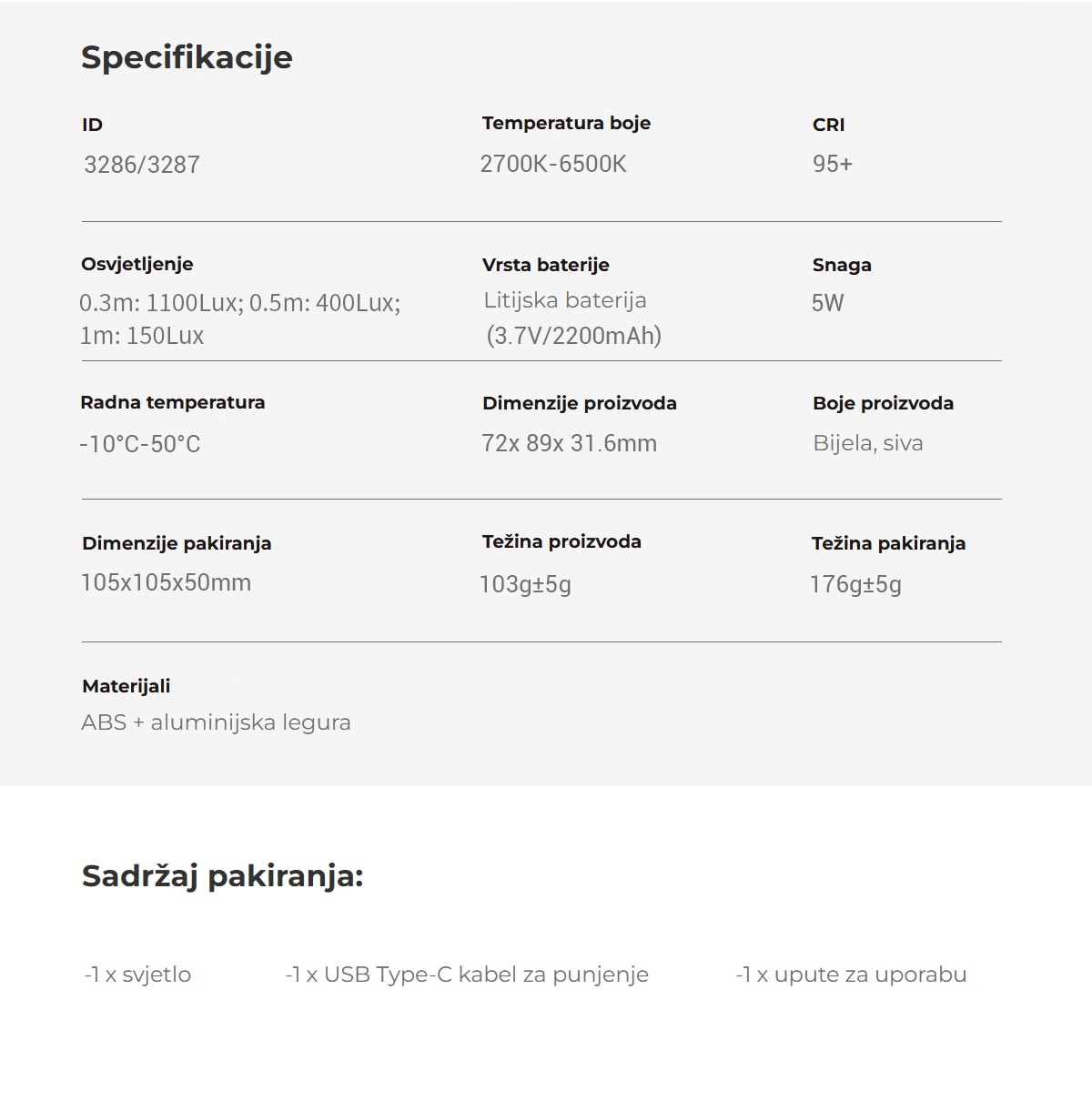This screenshot has height=1101, width=1092.
Task: Click the Sadržaj pakiranja heading
Action: (x=222, y=876)
